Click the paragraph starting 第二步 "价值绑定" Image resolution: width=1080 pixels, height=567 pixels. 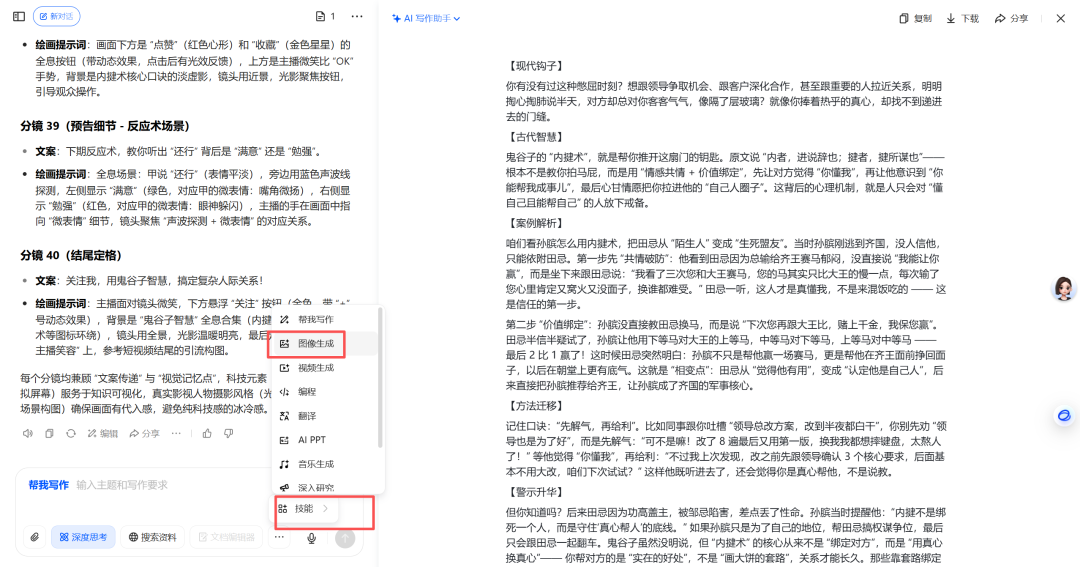point(725,355)
